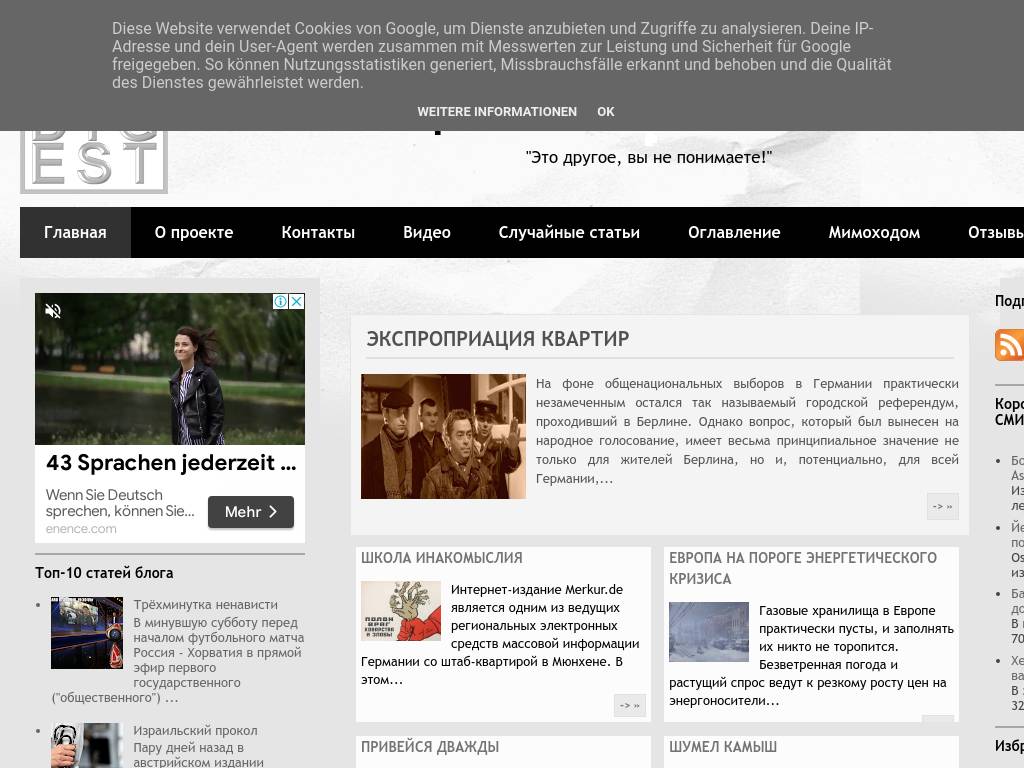
Task: Accept cookies with the OK button
Action: [606, 112]
